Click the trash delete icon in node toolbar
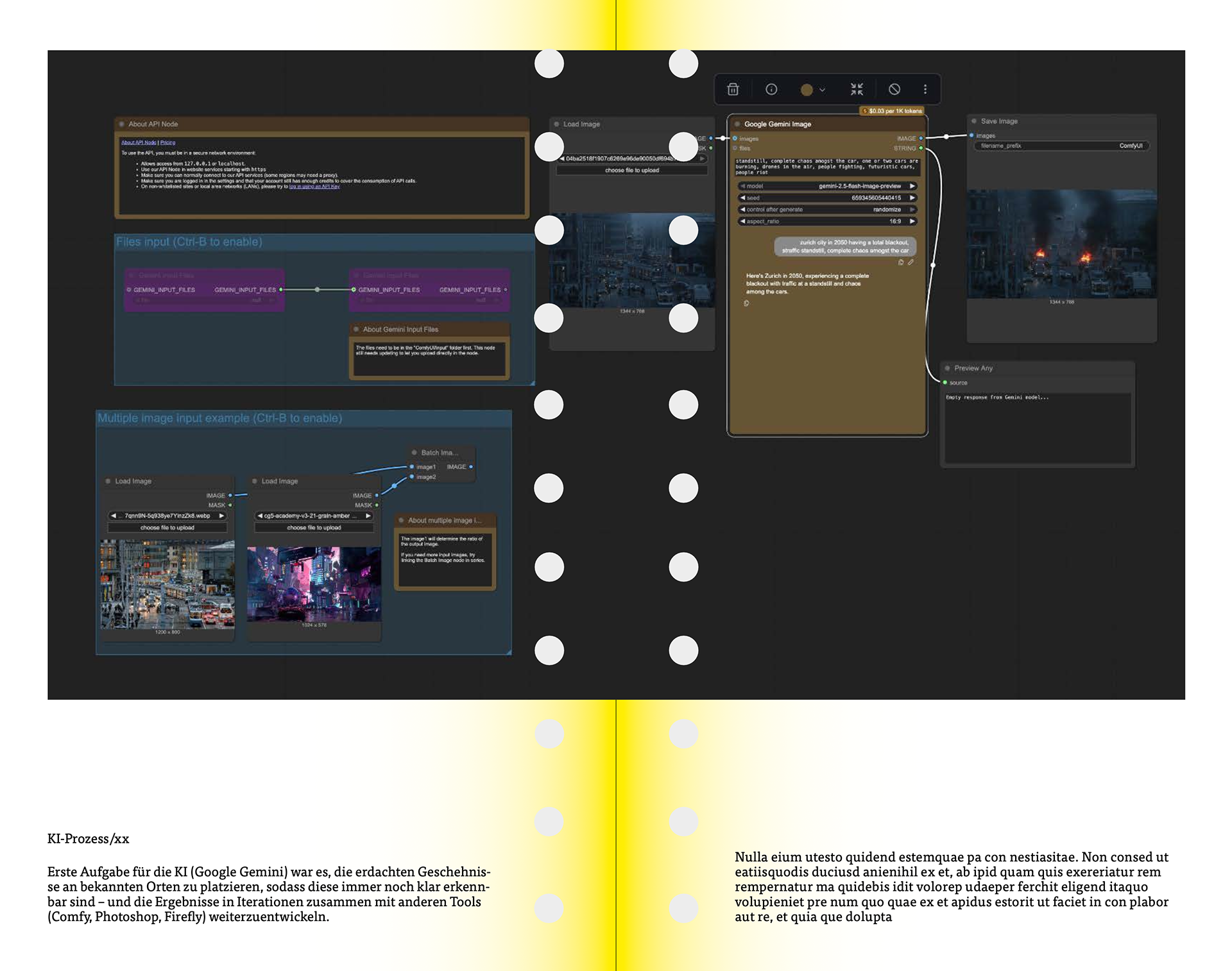The width and height of the screenshot is (1232, 971). pyautogui.click(x=733, y=89)
